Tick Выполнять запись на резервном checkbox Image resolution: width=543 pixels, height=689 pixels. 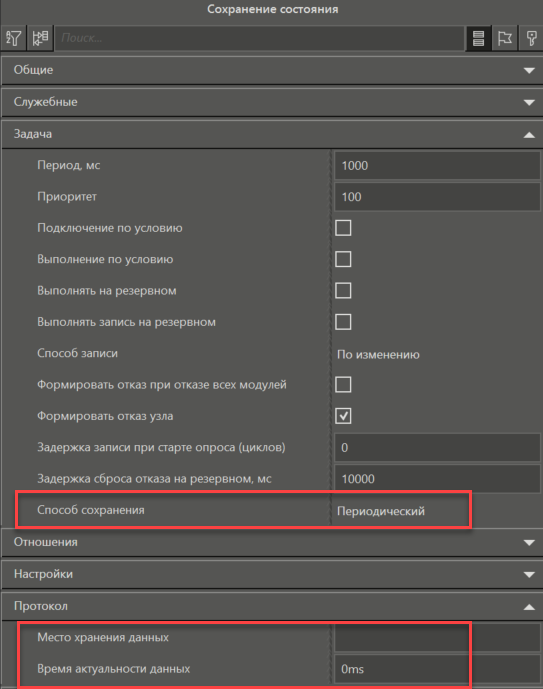click(343, 322)
